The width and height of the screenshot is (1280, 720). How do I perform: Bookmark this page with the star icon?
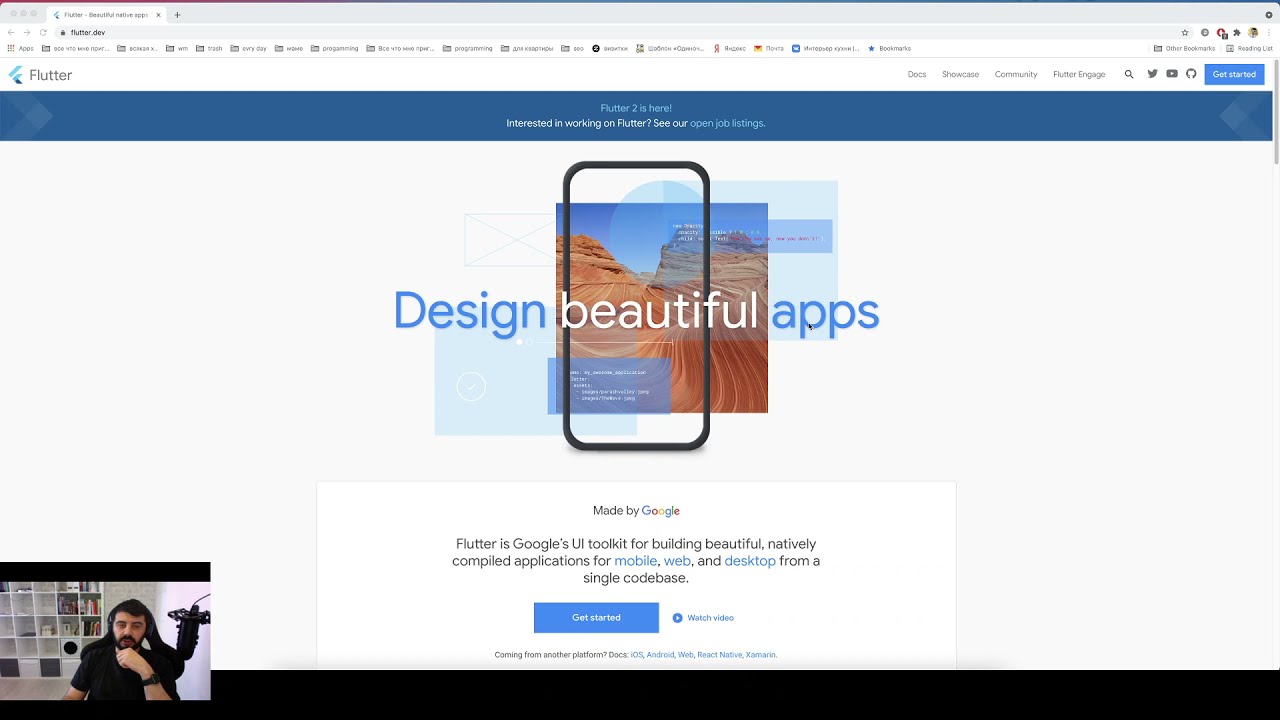point(1185,32)
